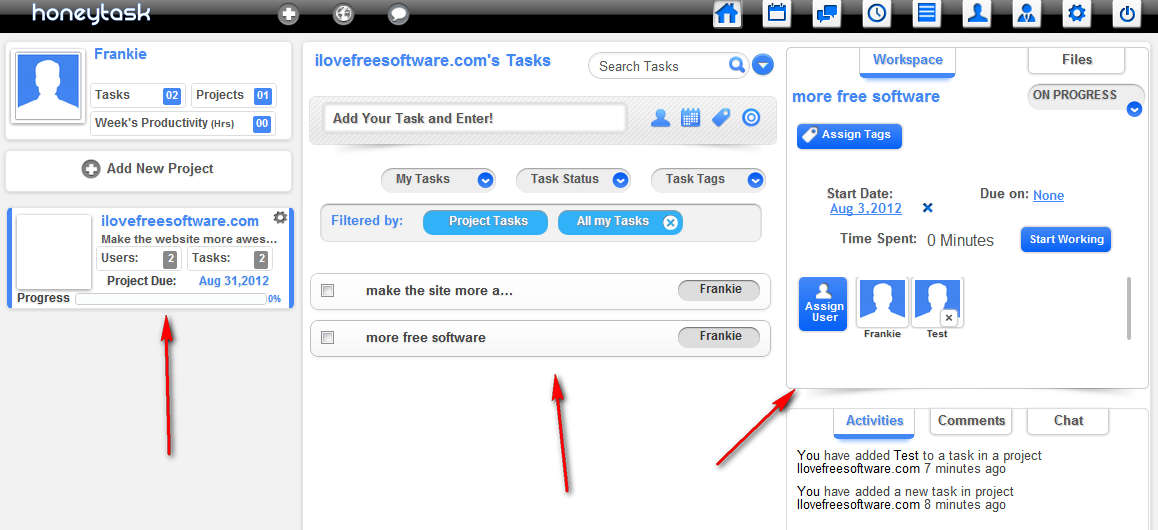Click the Frankie avatar in assigned users
The height and width of the screenshot is (530, 1158).
pyautogui.click(x=883, y=303)
